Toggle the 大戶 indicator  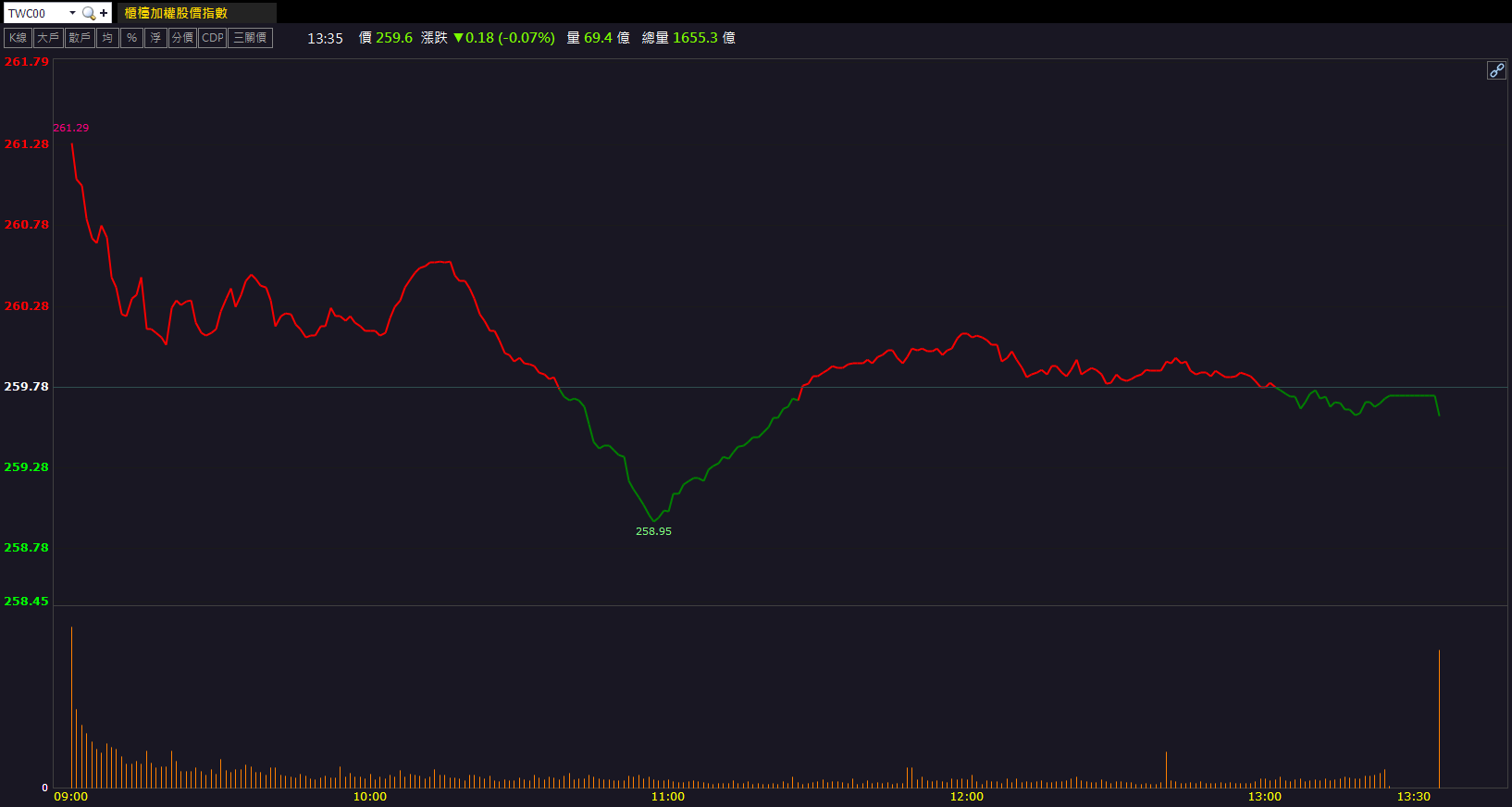[48, 38]
